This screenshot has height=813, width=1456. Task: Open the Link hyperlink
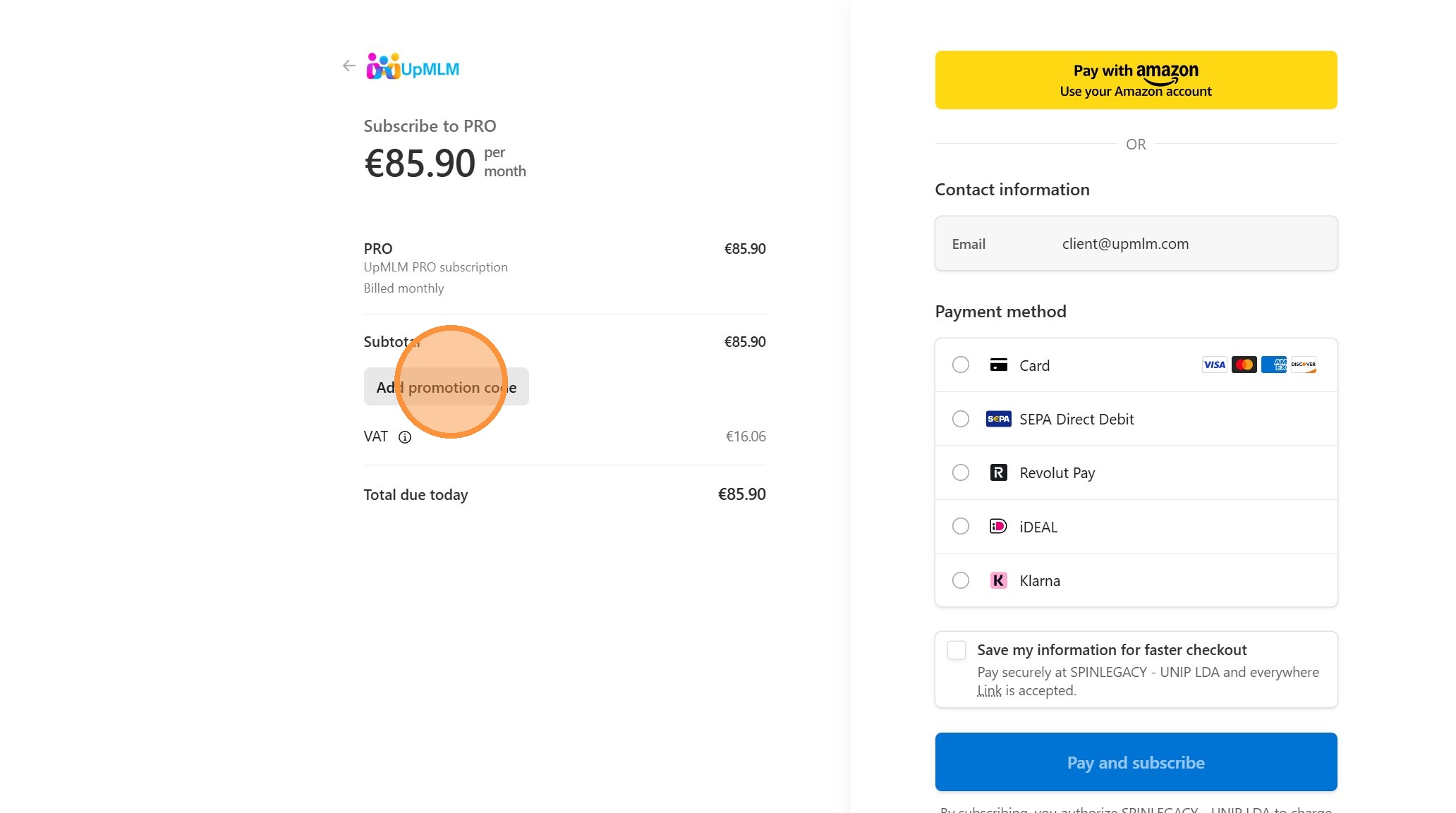pyautogui.click(x=989, y=691)
